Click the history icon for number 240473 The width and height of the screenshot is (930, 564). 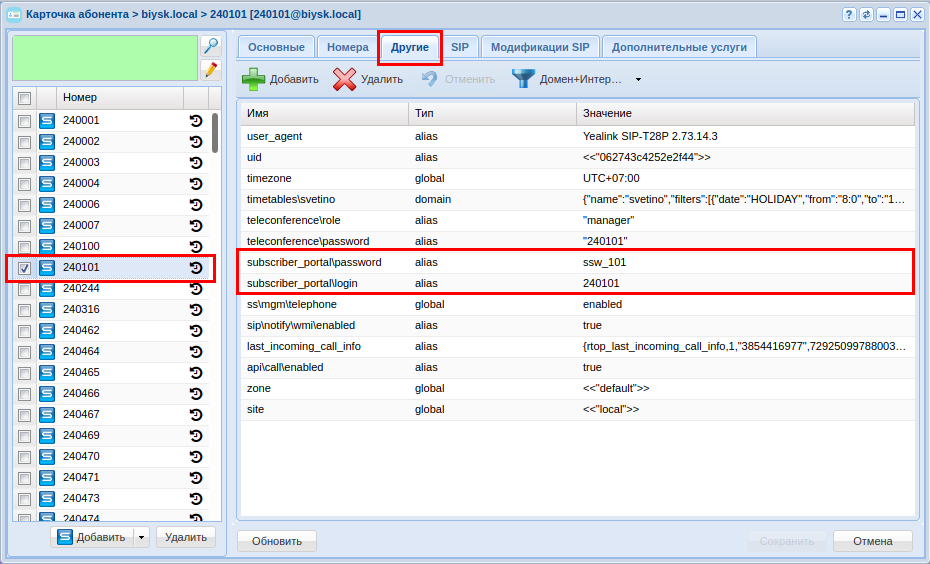coord(196,499)
